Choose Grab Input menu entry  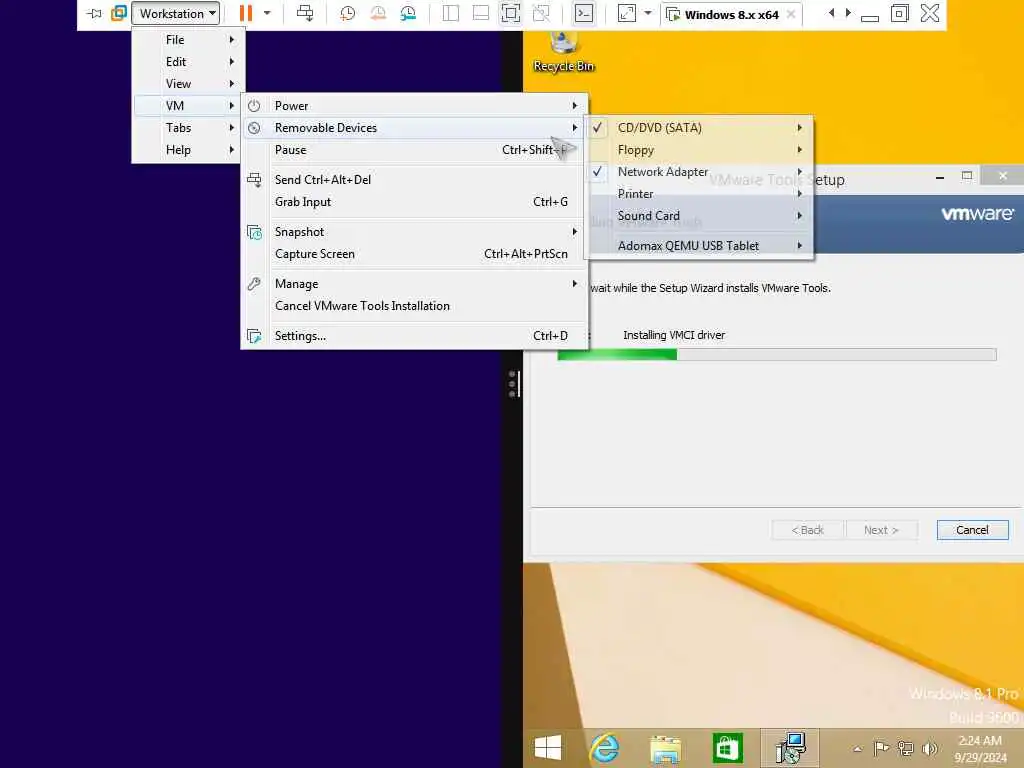(x=414, y=202)
